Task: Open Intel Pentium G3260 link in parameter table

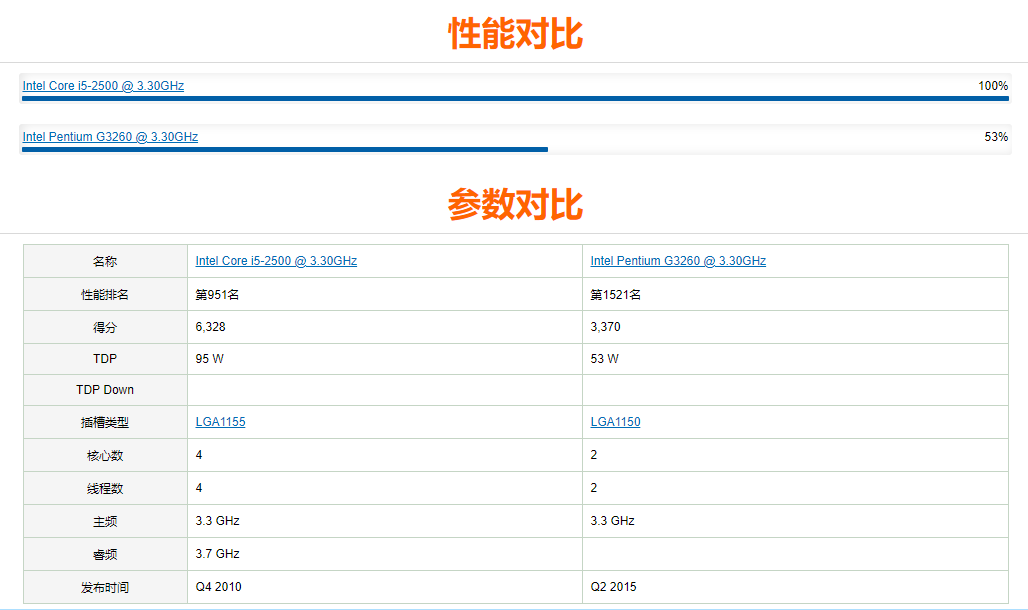Action: [678, 261]
